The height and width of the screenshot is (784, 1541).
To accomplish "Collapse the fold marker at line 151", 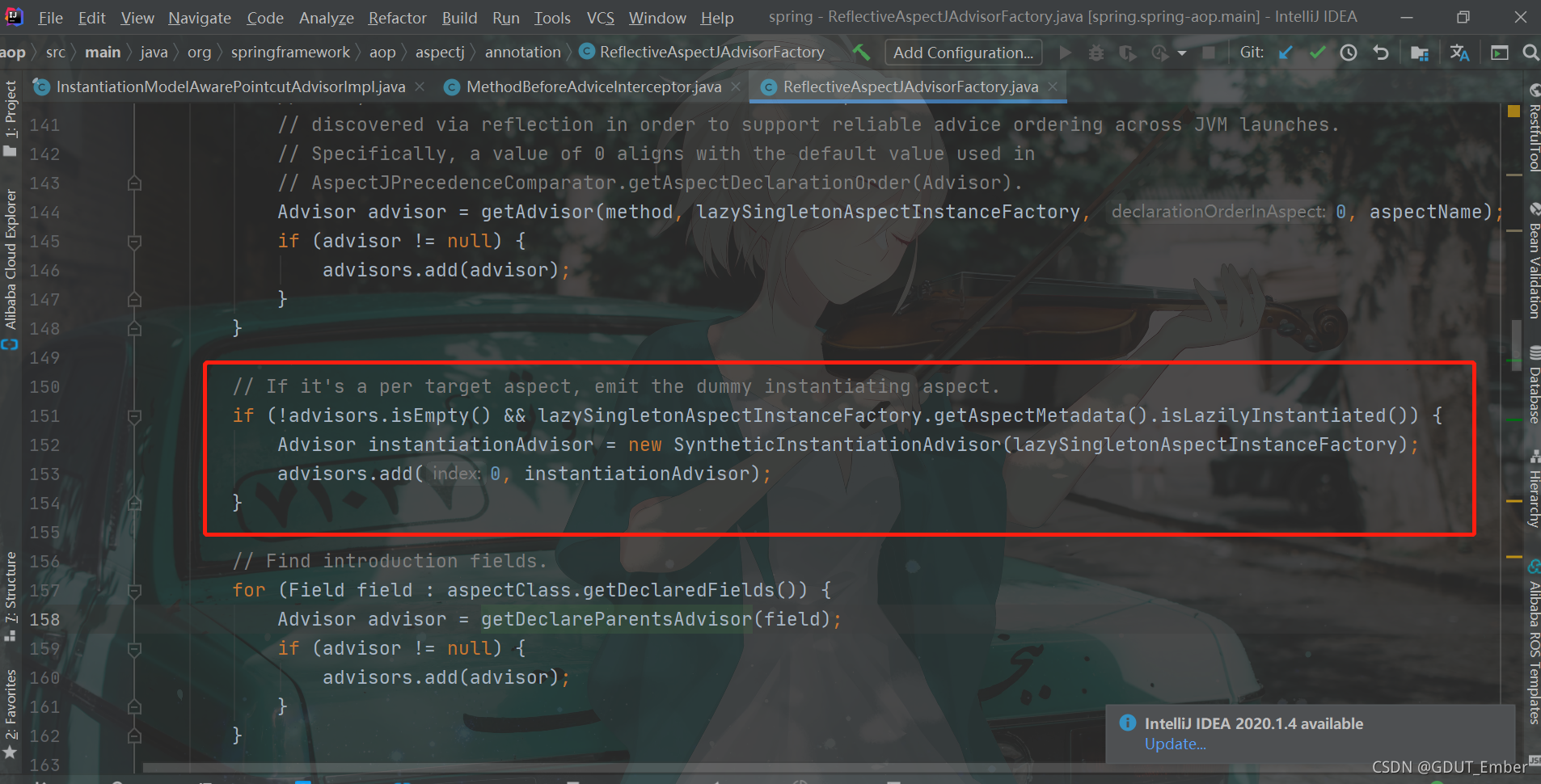I will click(x=134, y=416).
